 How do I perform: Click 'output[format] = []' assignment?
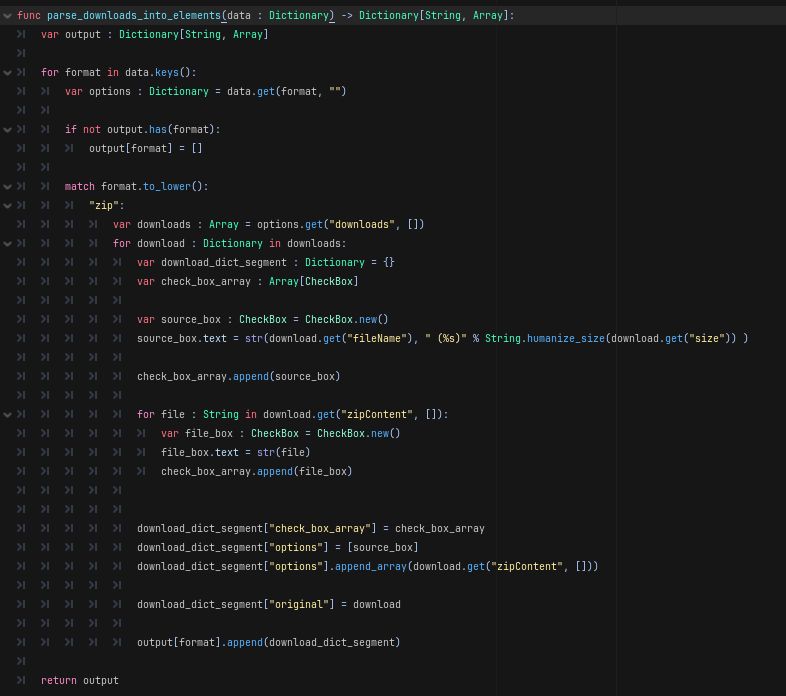click(x=146, y=148)
